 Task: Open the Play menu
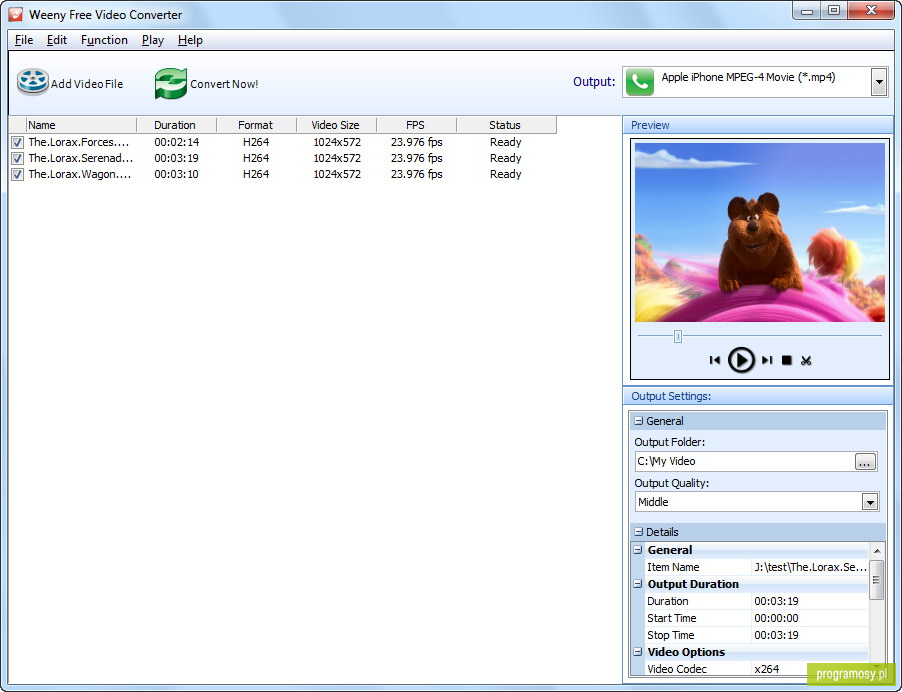tap(152, 40)
